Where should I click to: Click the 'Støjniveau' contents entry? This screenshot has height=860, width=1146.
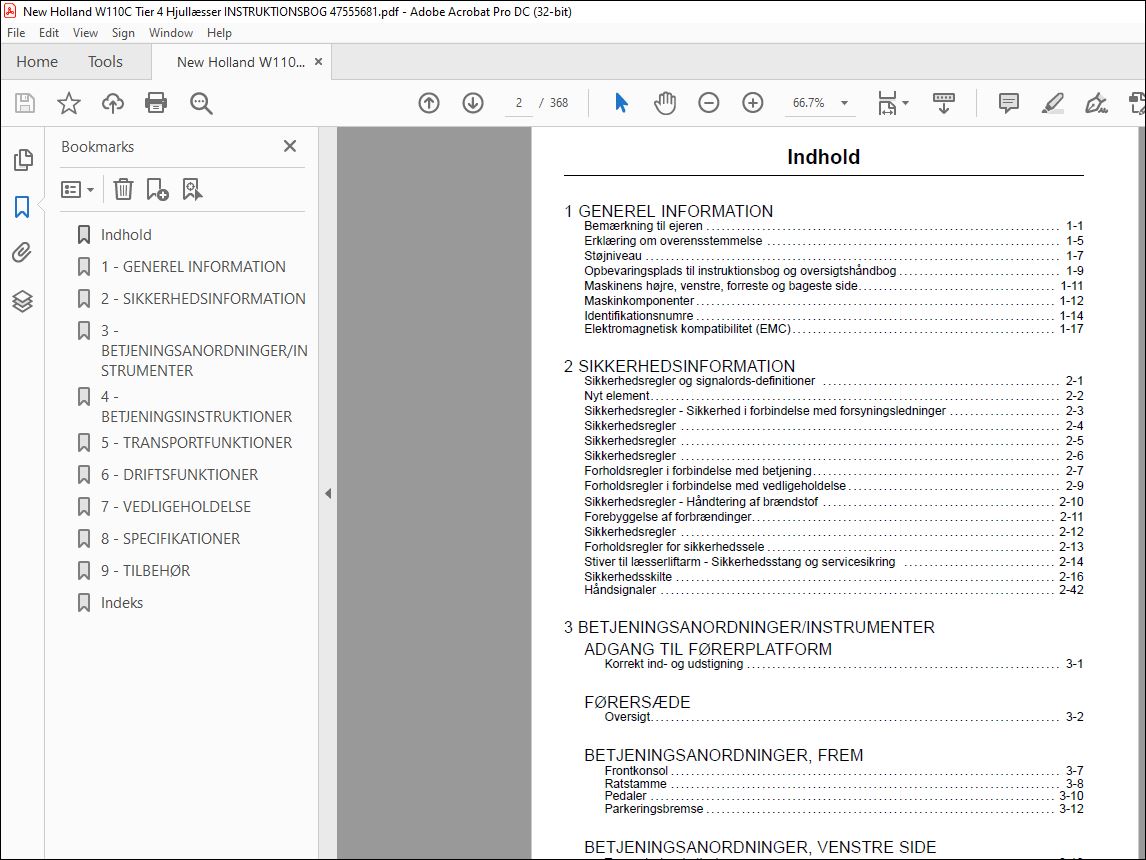[x=612, y=256]
